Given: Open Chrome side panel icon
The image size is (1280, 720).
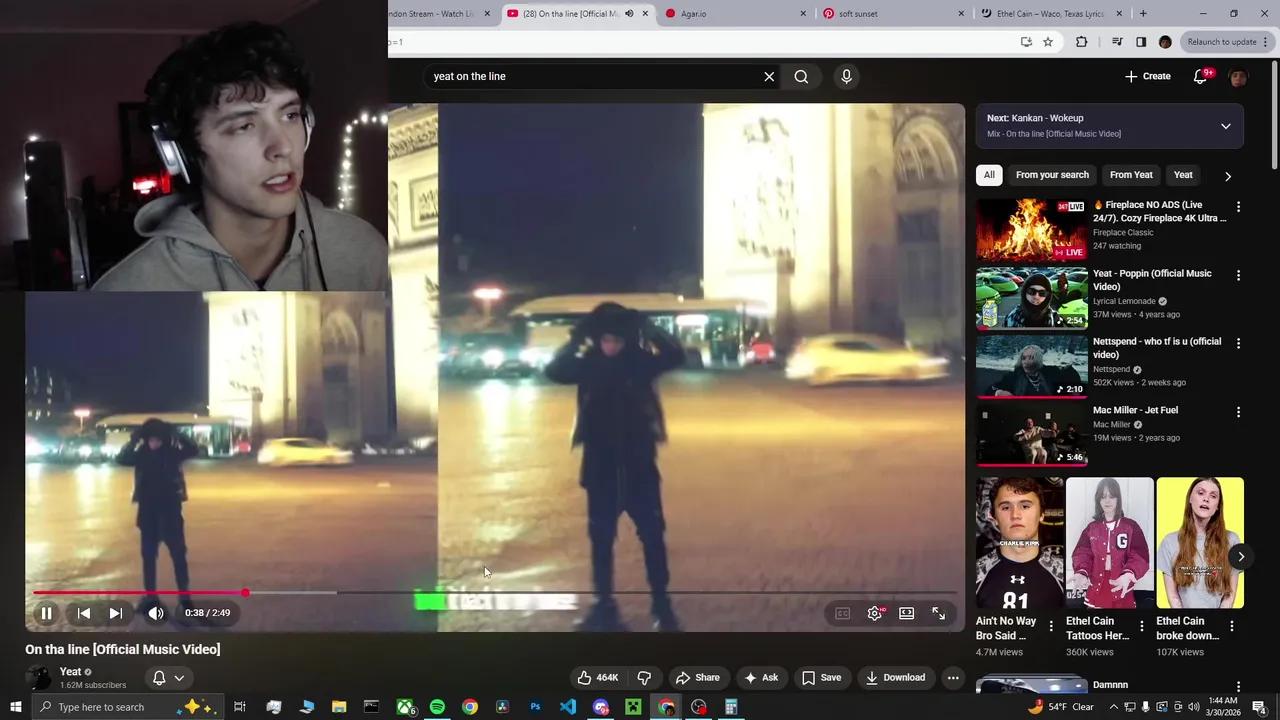Looking at the screenshot, I should click(x=1141, y=42).
